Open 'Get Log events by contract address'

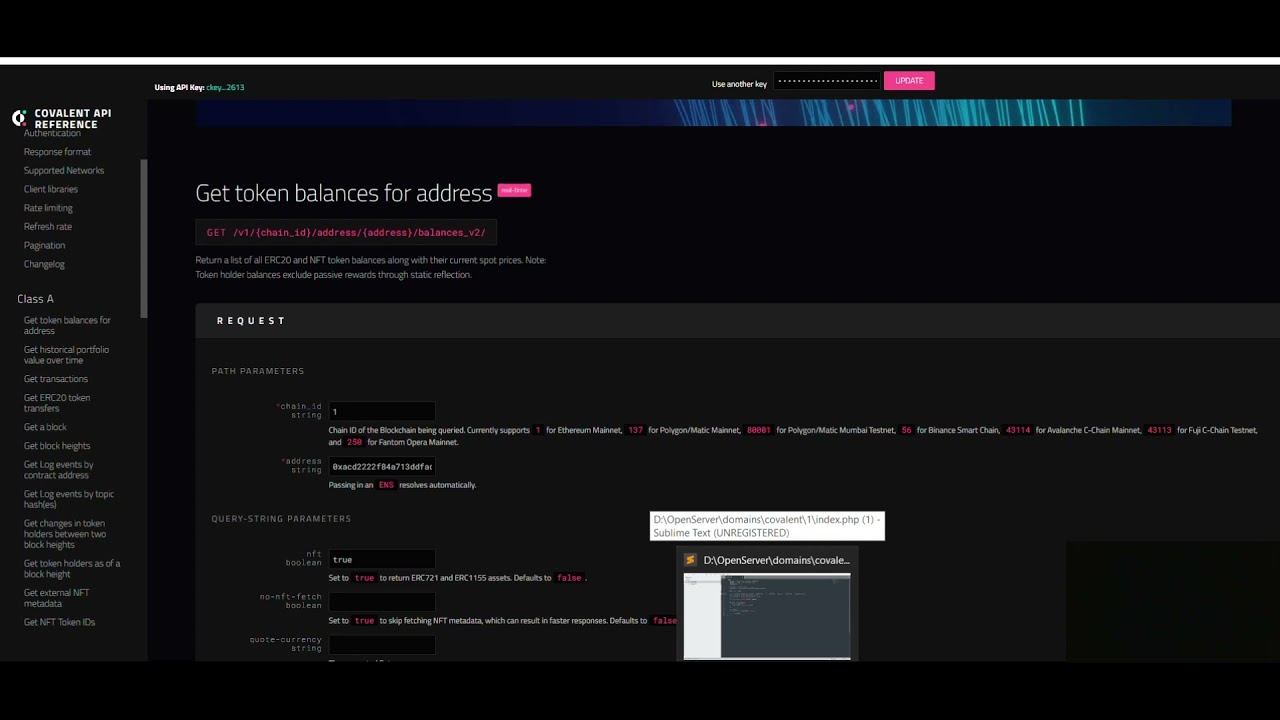pyautogui.click(x=59, y=470)
